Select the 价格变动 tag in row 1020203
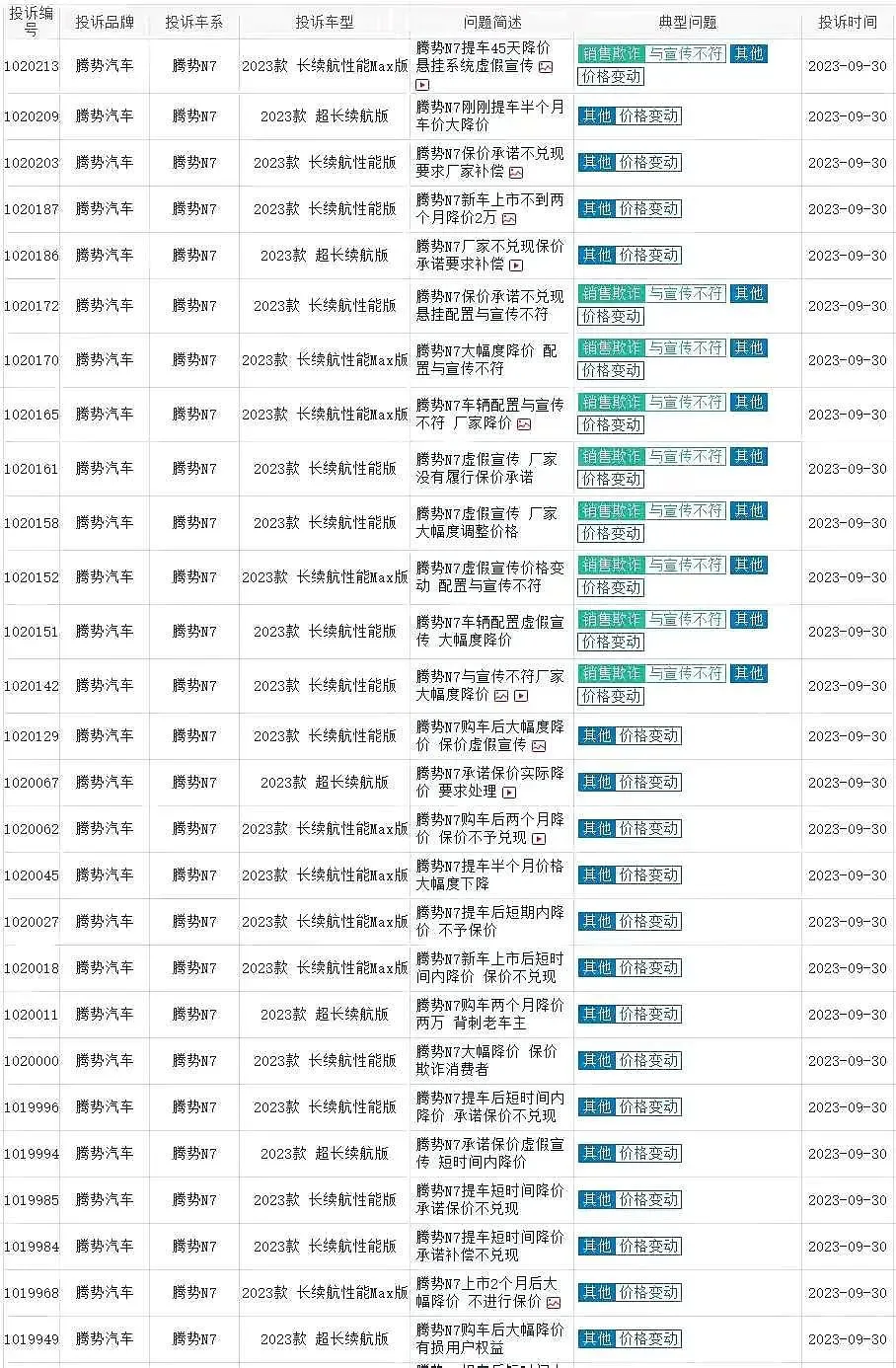Viewport: 896px width, 1368px height. [649, 163]
